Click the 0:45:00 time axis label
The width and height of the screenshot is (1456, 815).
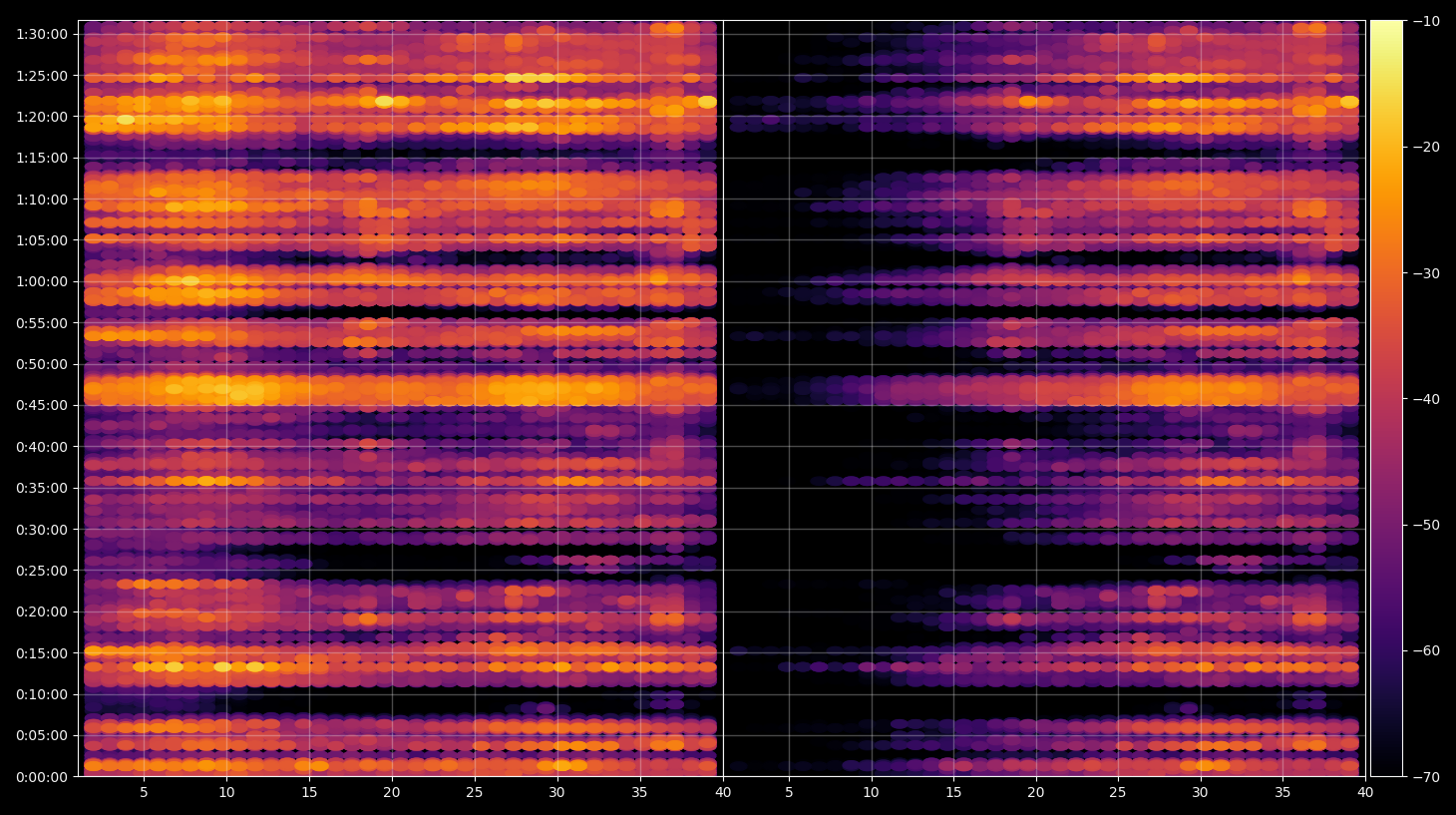point(42,405)
